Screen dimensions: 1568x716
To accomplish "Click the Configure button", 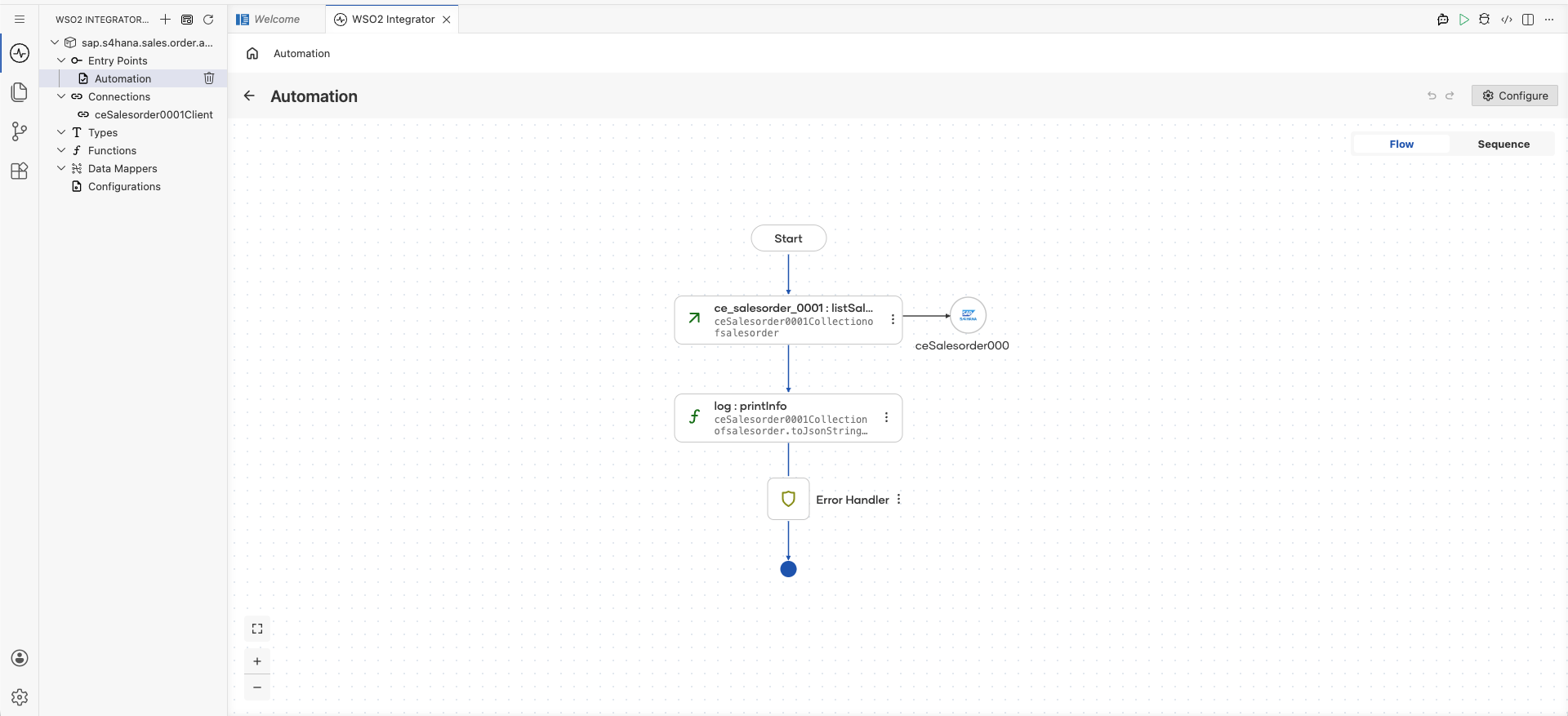I will click(x=1515, y=96).
